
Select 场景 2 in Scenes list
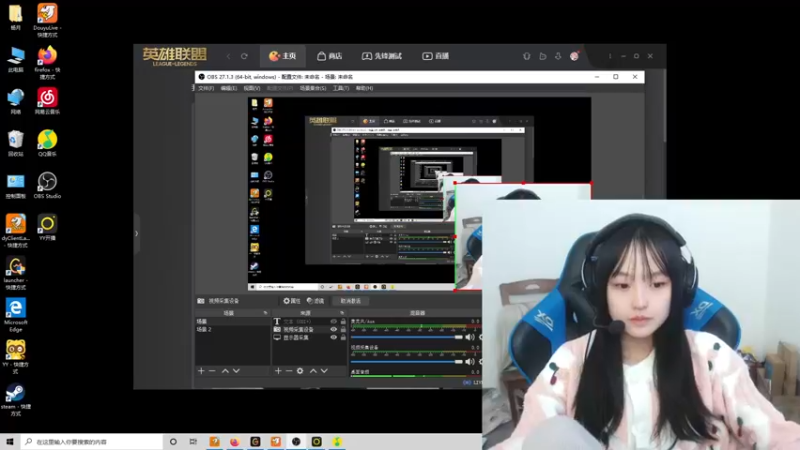click(233, 330)
